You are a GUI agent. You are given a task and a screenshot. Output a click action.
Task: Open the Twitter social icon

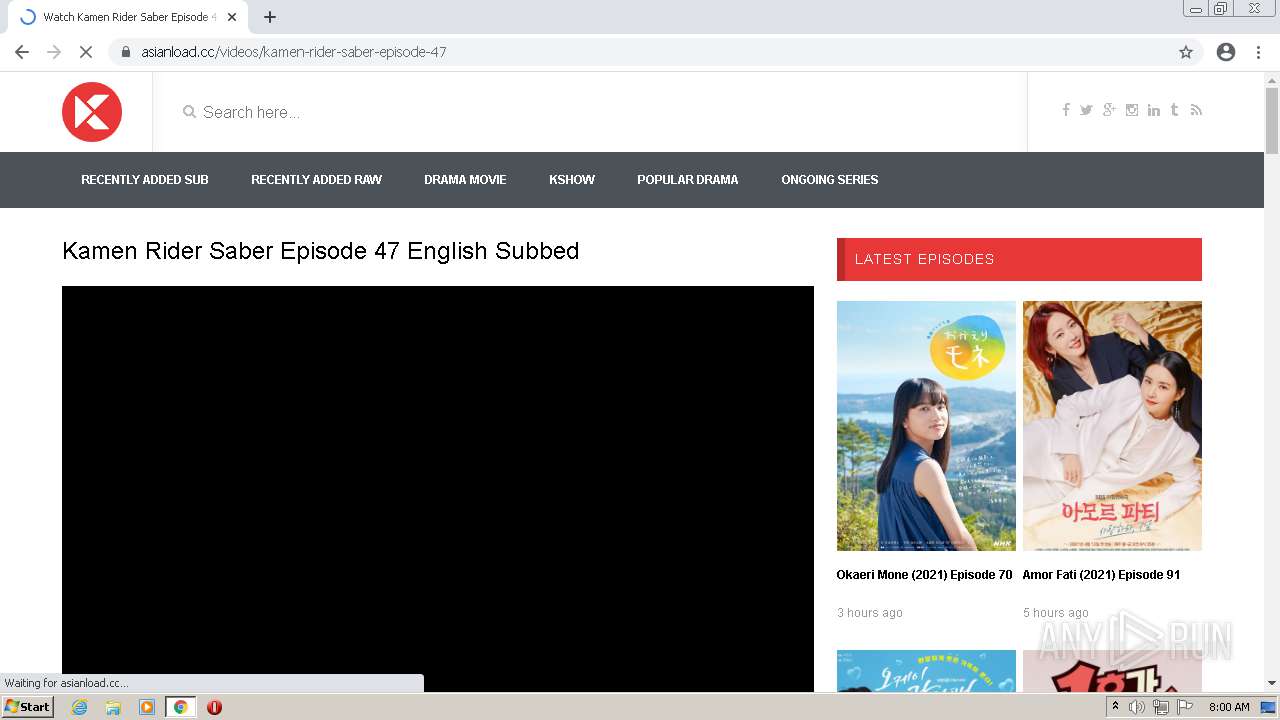coord(1086,110)
